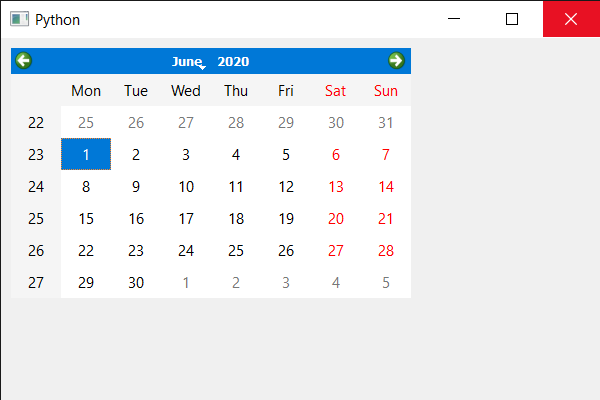Choose grayed-out May 31 date
The width and height of the screenshot is (600, 400).
[386, 122]
